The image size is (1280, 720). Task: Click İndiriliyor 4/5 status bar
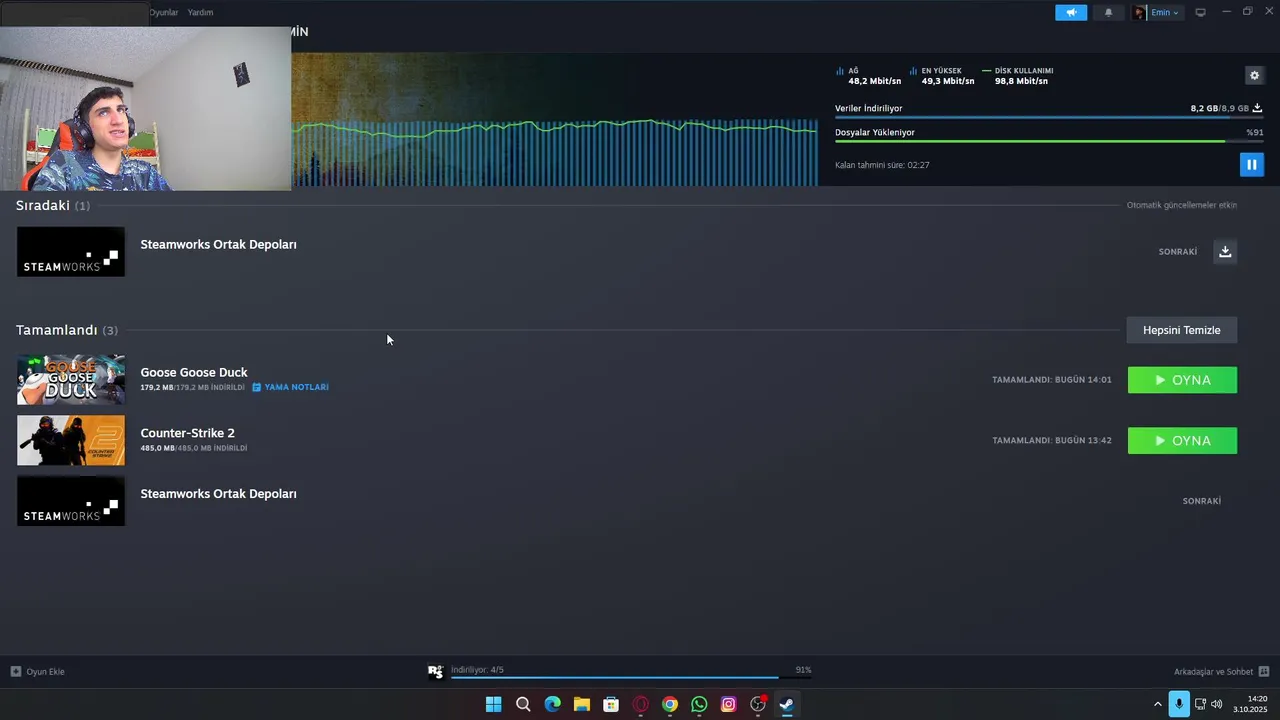pos(630,672)
